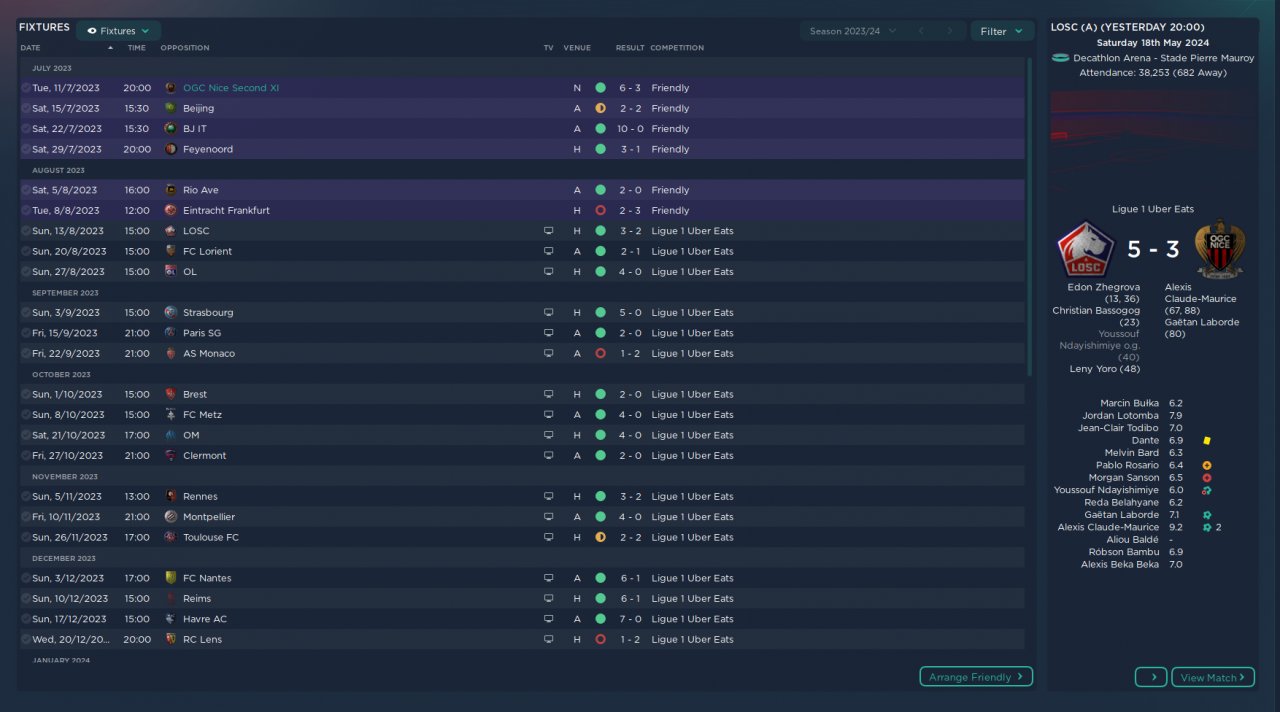Click the orange draw marker for Toulouse FC
1280x712 pixels.
[x=600, y=537]
